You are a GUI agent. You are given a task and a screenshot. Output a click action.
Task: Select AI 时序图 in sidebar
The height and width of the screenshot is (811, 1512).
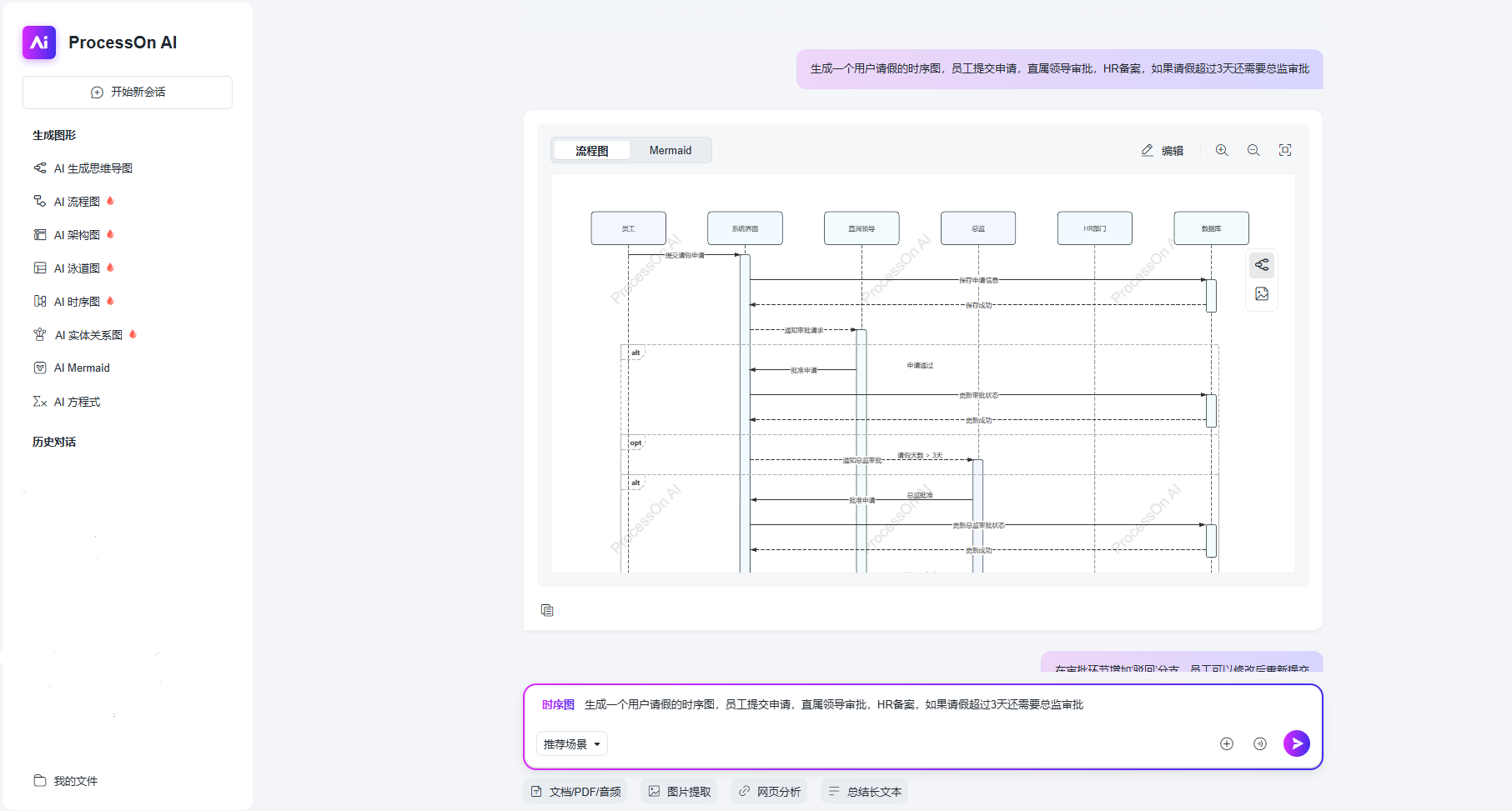tap(77, 302)
